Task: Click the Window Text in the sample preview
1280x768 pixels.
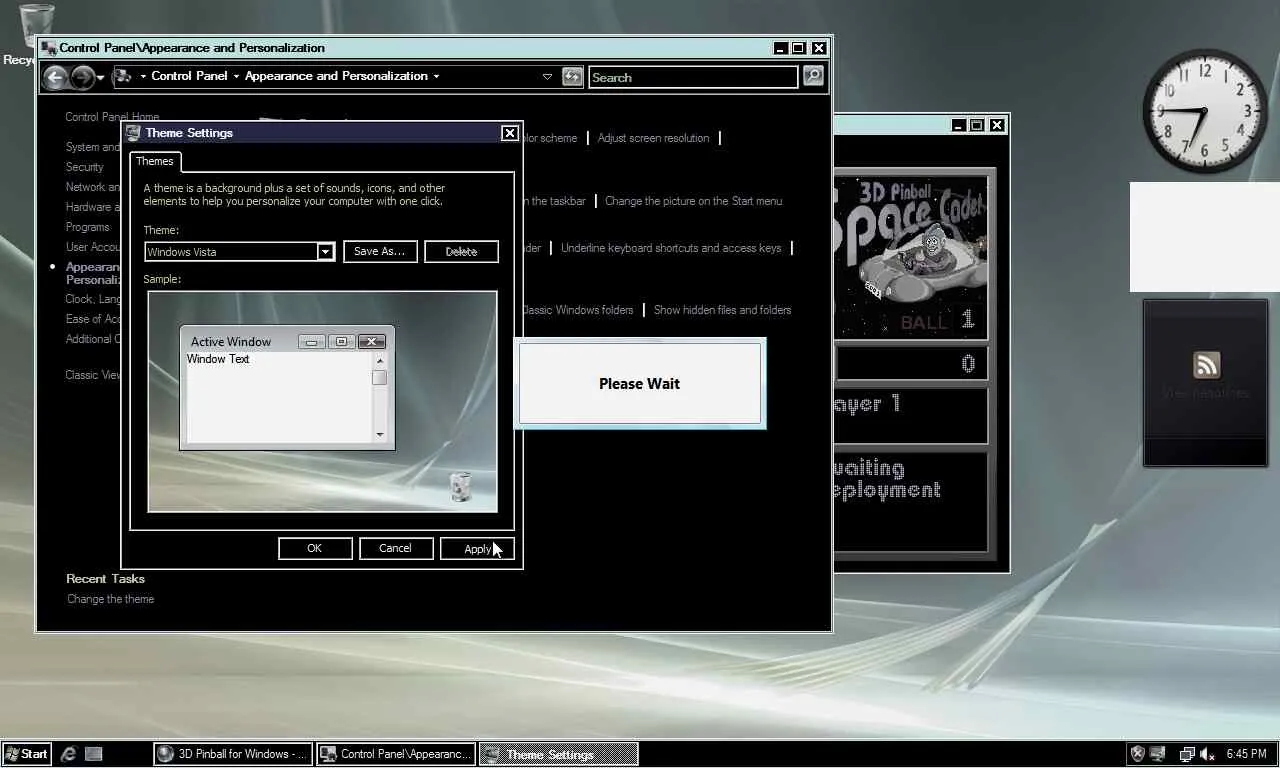Action: point(218,359)
